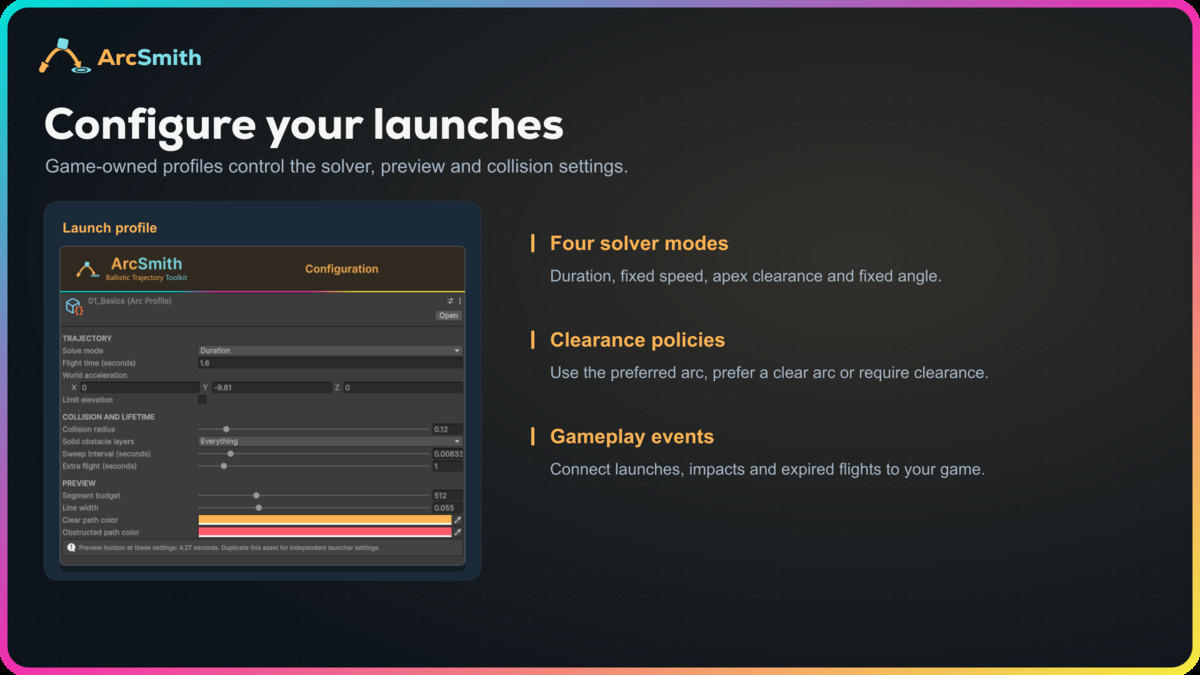Click the Collision radius value field 0.12

[x=447, y=429]
